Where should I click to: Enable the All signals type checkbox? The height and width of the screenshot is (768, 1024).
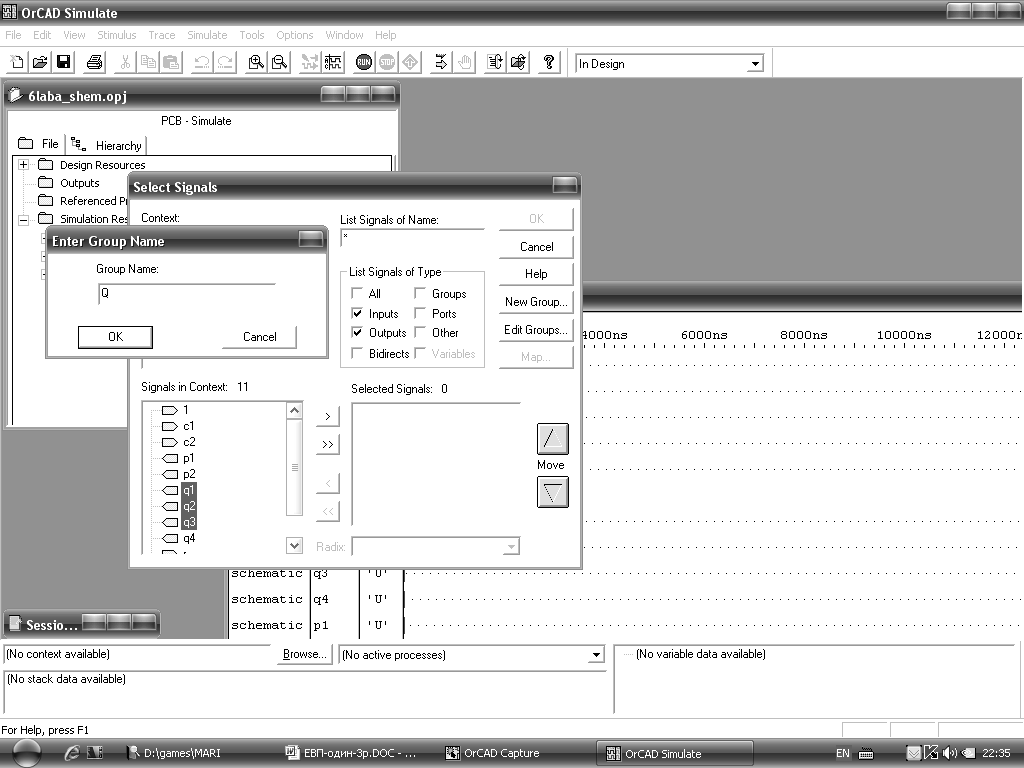pyautogui.click(x=357, y=294)
